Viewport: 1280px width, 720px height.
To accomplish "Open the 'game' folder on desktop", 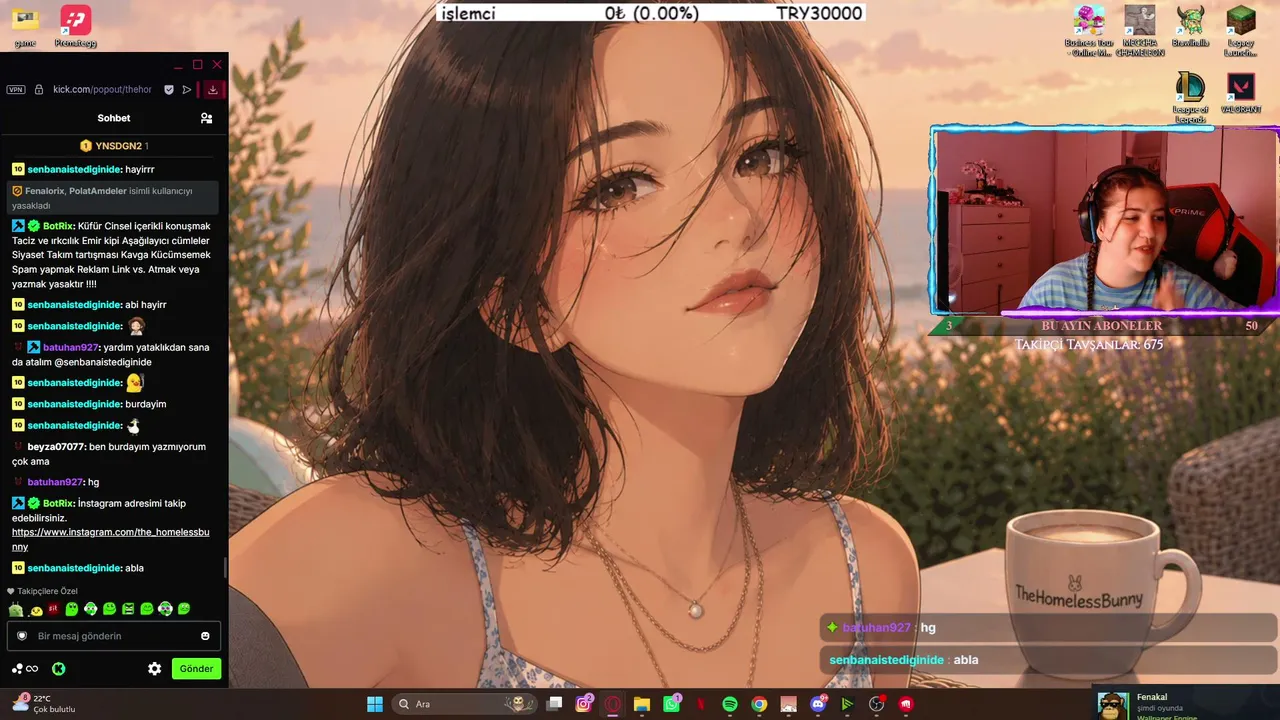I will 25,26.
